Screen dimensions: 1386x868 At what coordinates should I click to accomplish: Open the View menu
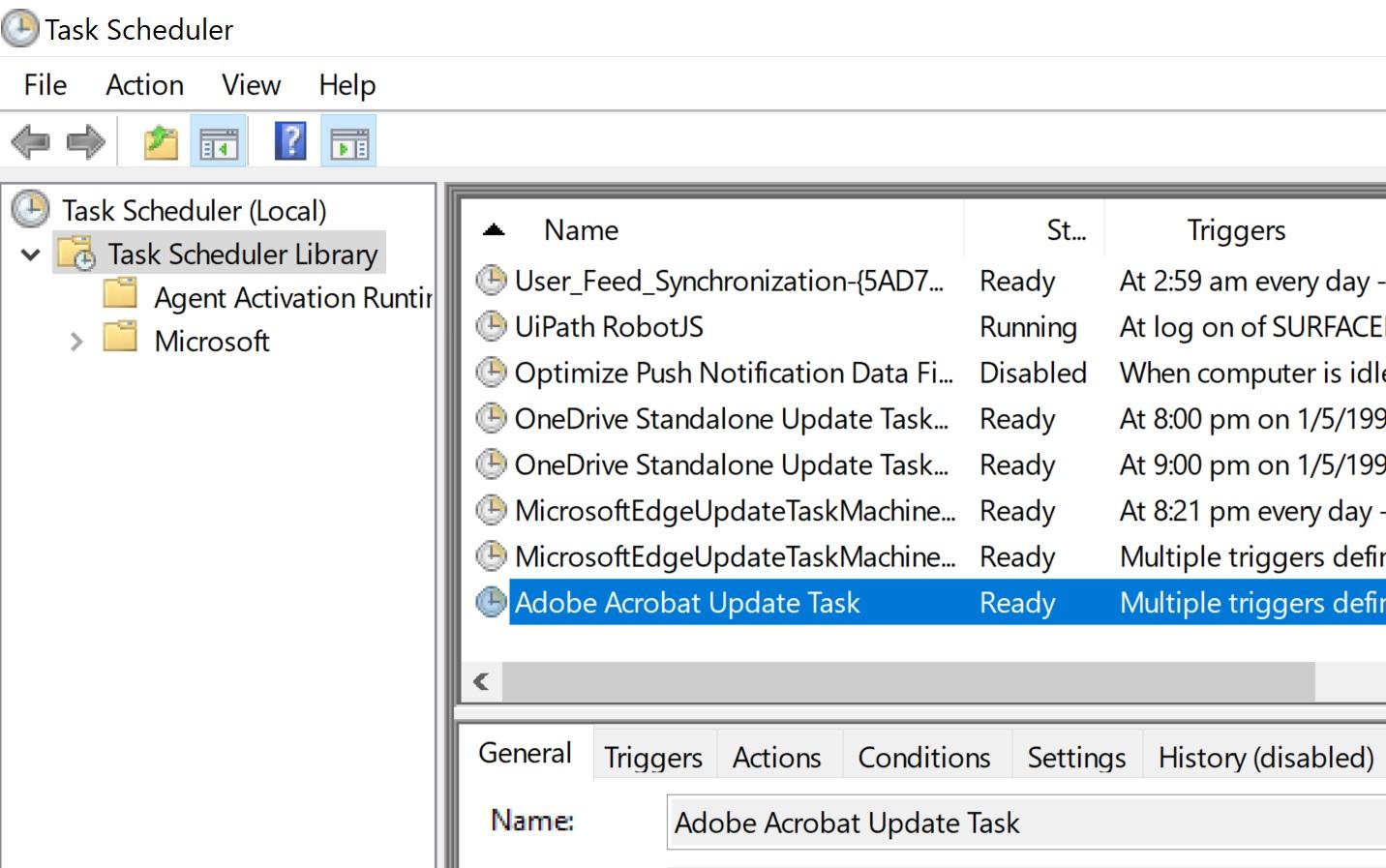250,85
